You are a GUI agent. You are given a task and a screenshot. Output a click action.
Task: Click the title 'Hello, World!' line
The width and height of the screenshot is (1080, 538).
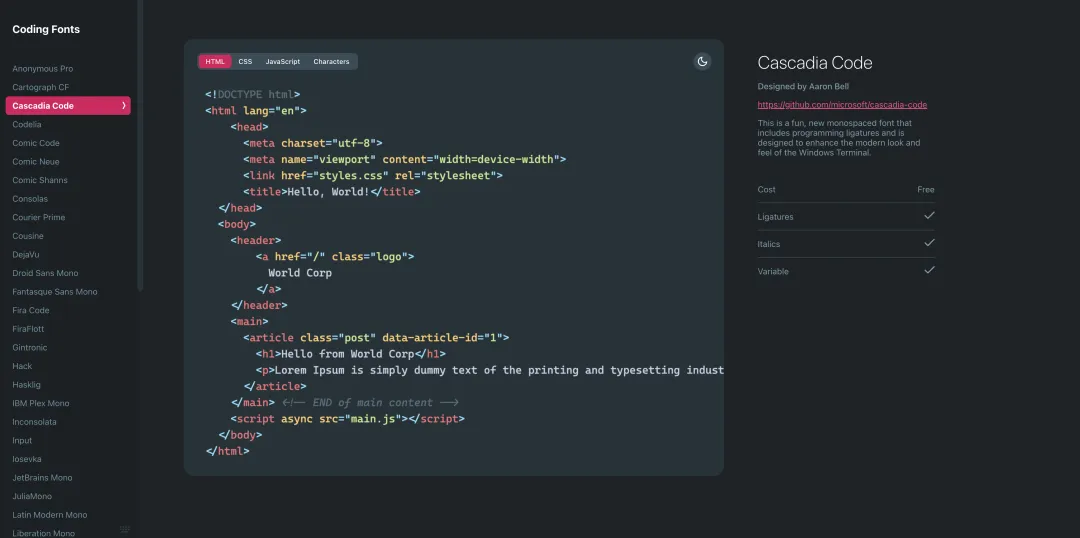pos(331,192)
